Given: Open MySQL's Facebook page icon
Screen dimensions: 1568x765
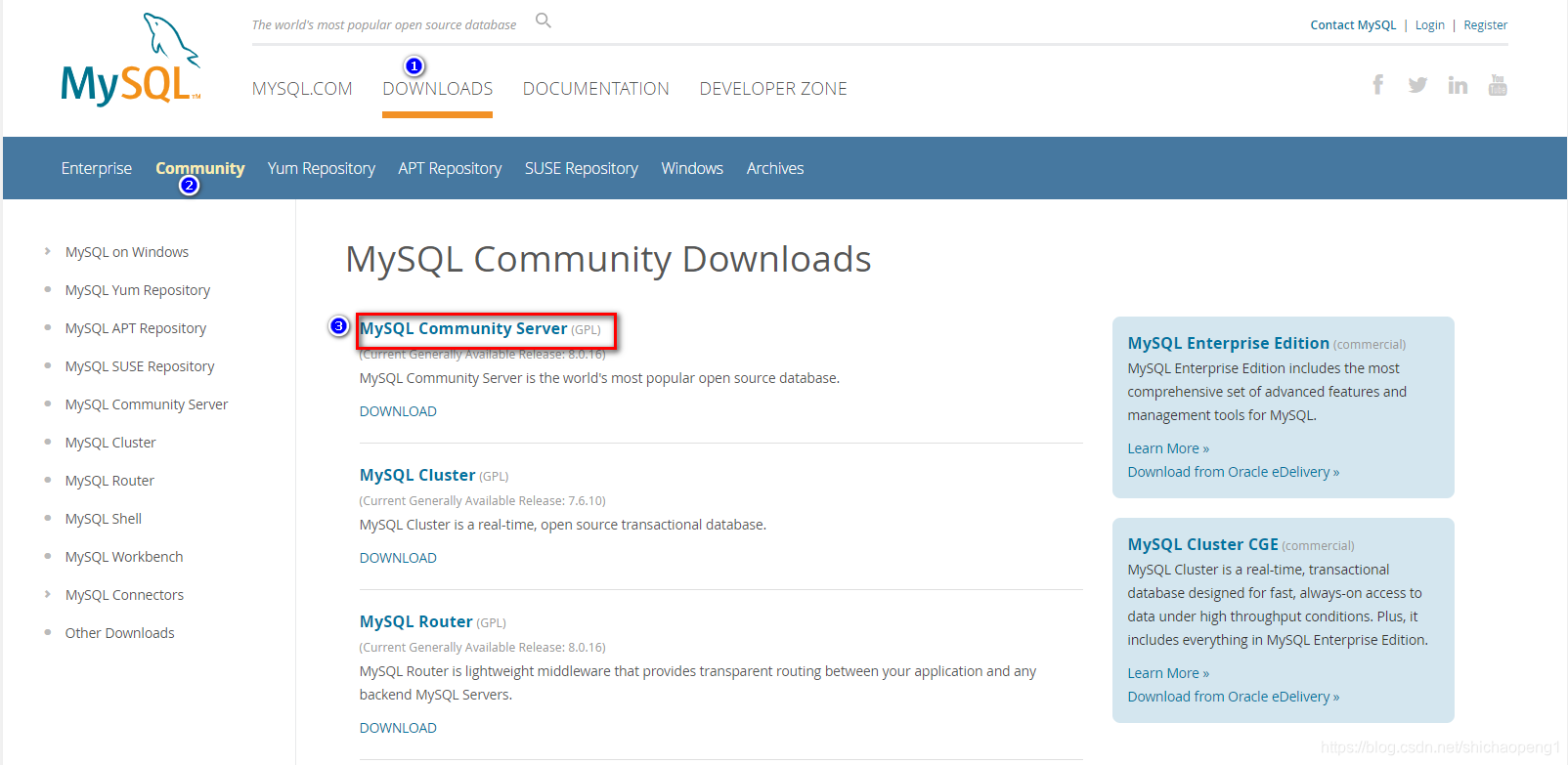Looking at the screenshot, I should click(1377, 85).
